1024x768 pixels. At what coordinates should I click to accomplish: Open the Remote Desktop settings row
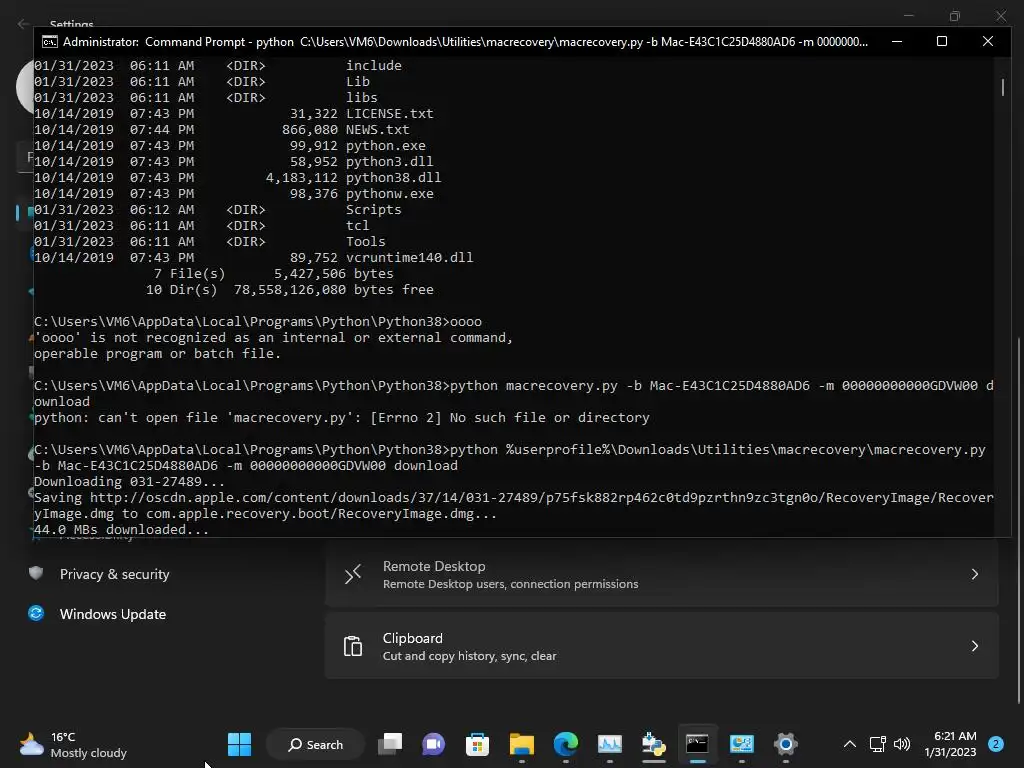click(662, 574)
